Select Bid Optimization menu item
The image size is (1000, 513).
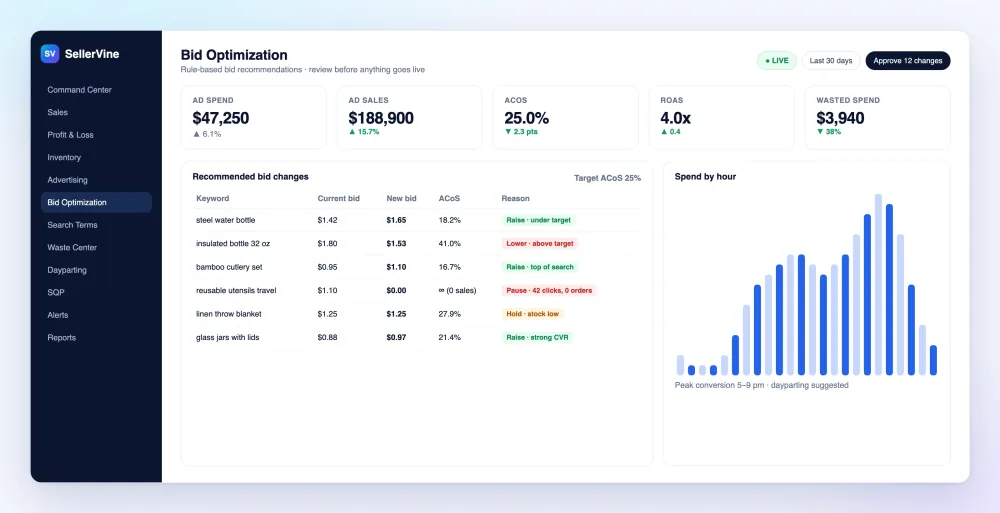coord(96,202)
